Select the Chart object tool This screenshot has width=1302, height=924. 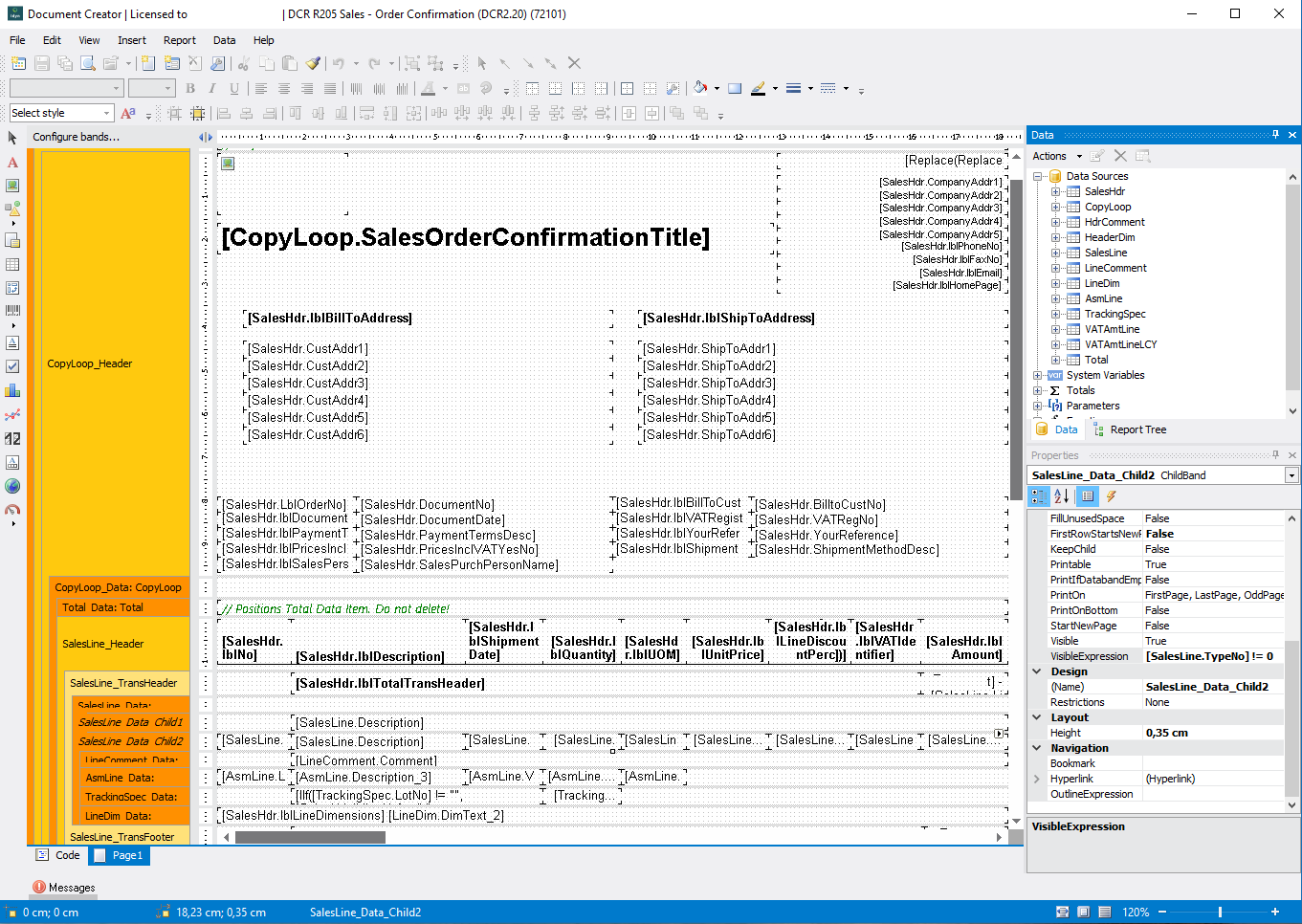tap(12, 390)
